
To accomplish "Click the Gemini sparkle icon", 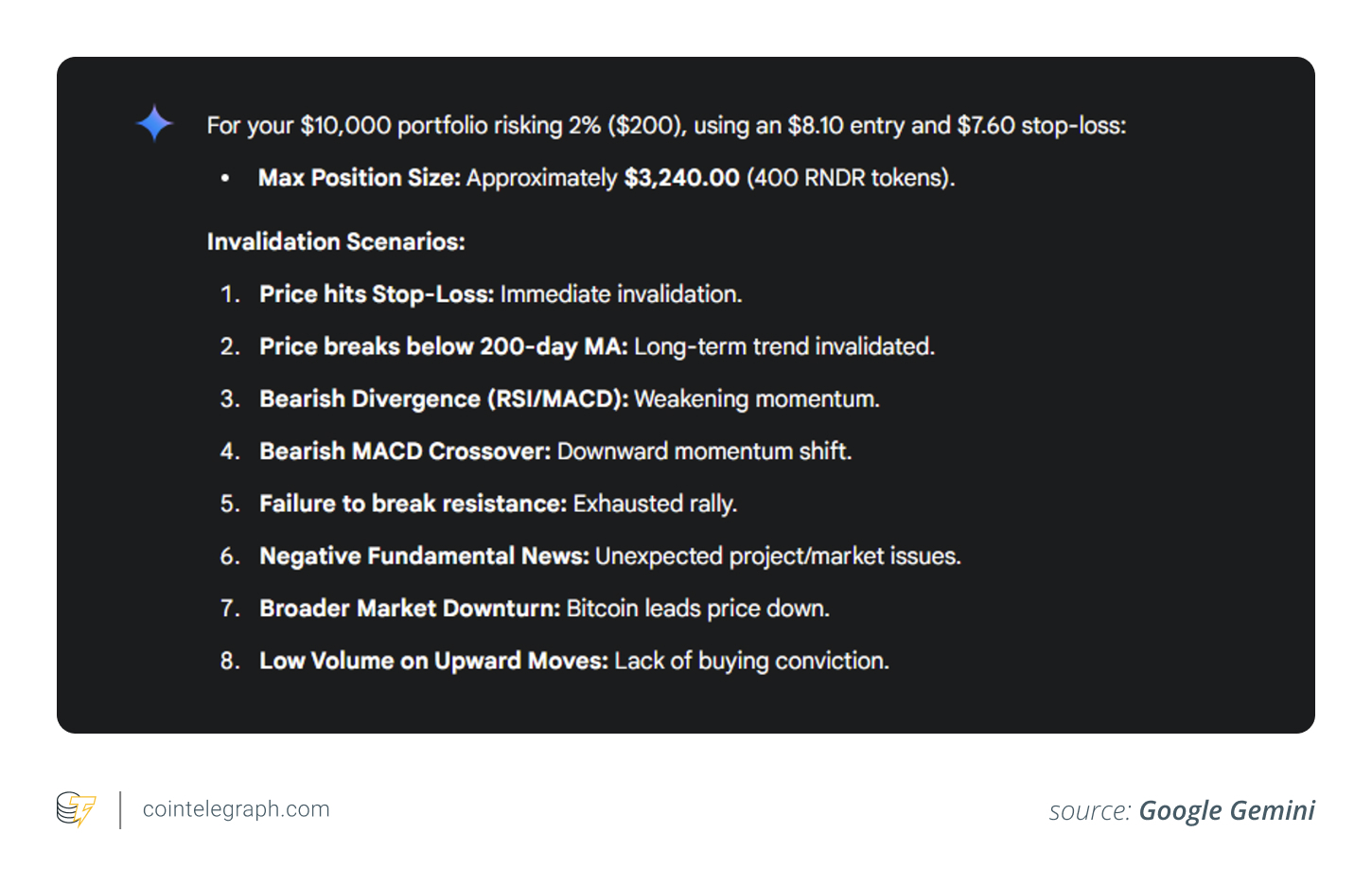I will (x=154, y=124).
